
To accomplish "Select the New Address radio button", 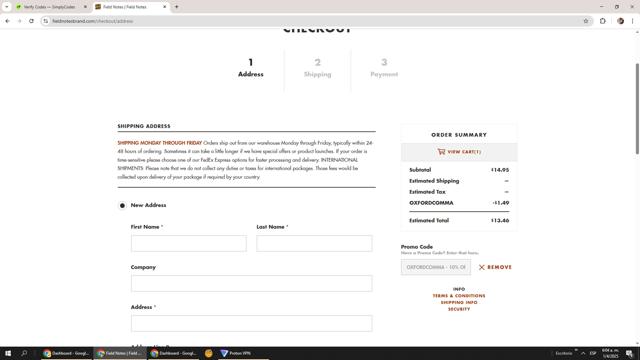I will [122, 205].
